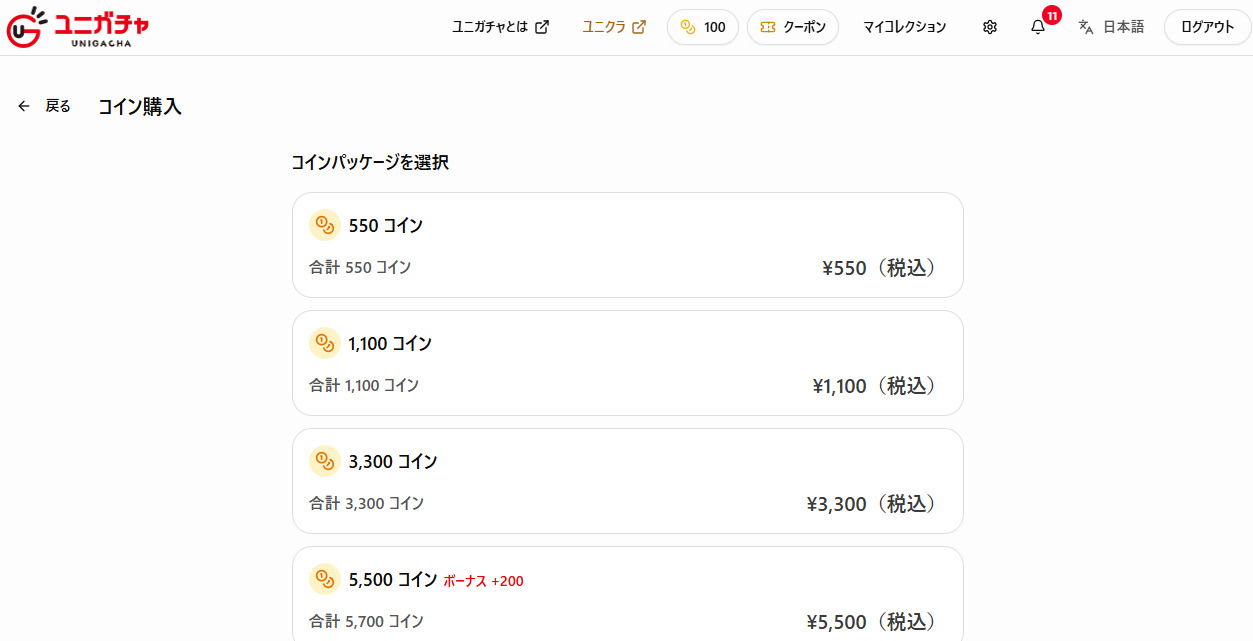Click the 100 coin balance button

[x=703, y=27]
